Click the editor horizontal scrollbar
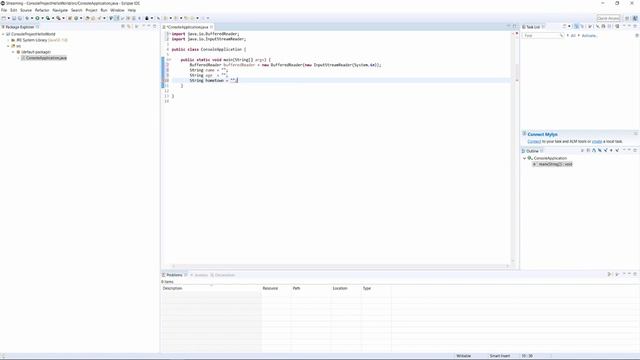The width and height of the screenshot is (640, 360). click(x=340, y=266)
